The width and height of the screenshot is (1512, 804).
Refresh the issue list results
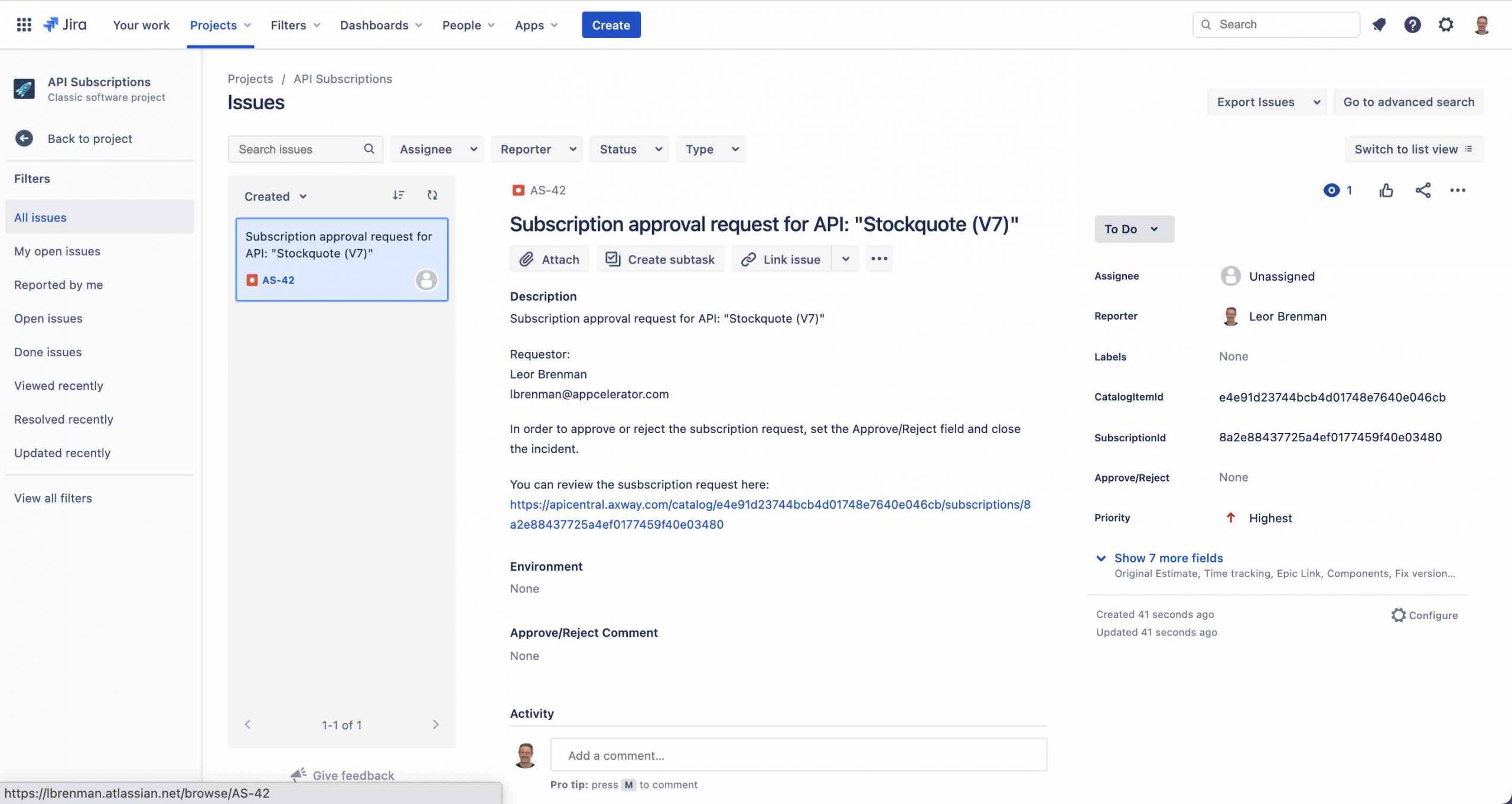coord(432,195)
